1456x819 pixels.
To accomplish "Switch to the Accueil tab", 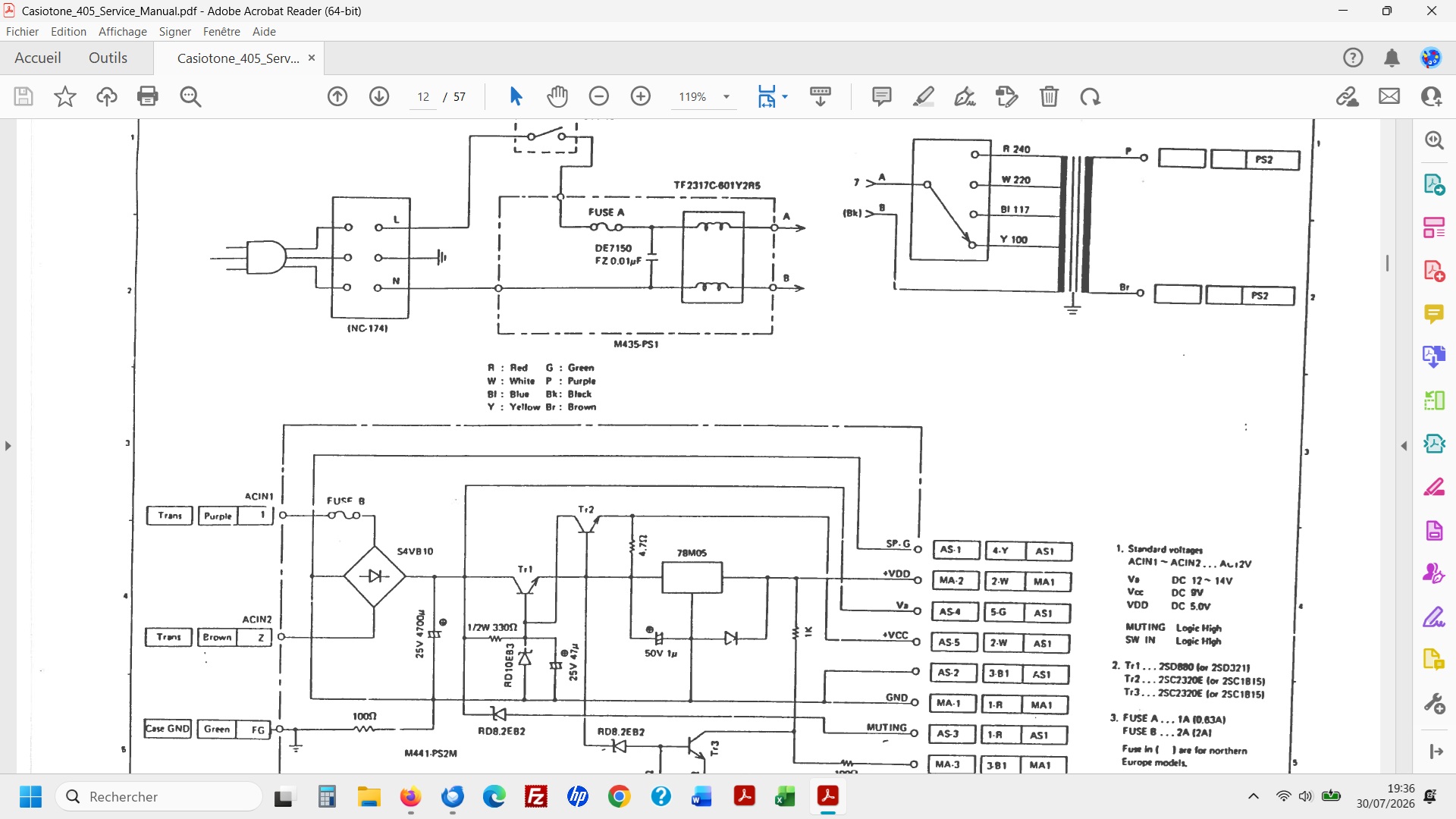I will tap(38, 58).
